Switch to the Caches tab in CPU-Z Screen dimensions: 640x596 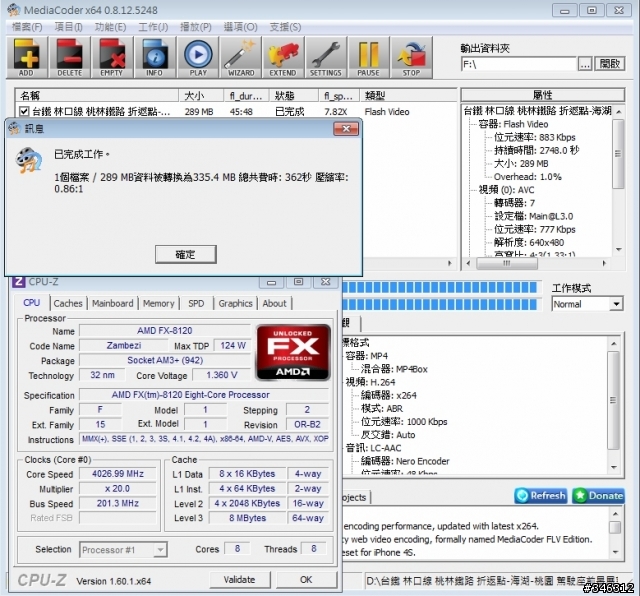(68, 303)
